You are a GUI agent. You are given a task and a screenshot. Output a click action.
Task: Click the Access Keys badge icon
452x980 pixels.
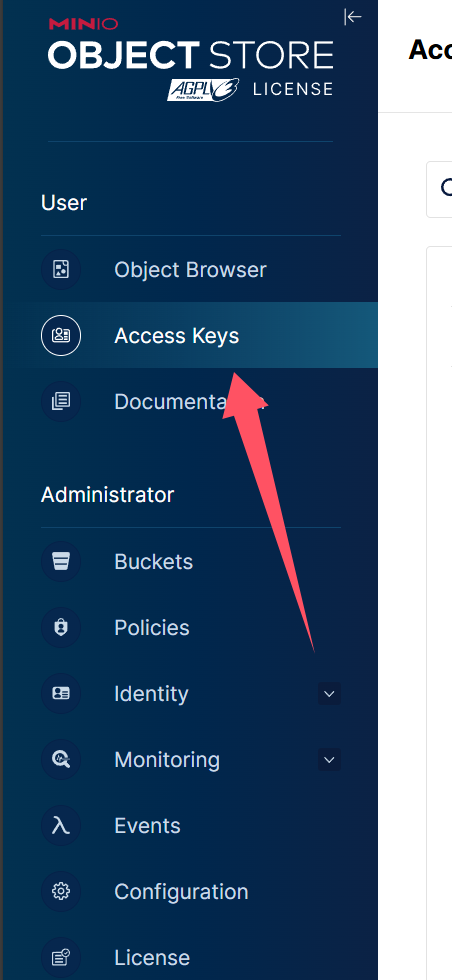coord(61,336)
